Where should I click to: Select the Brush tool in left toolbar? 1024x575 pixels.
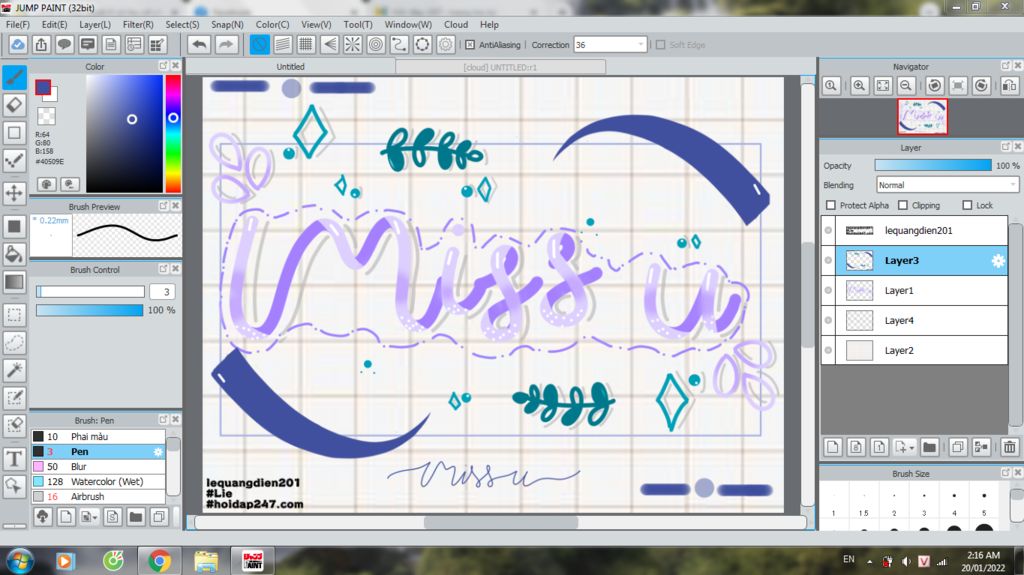click(14, 78)
